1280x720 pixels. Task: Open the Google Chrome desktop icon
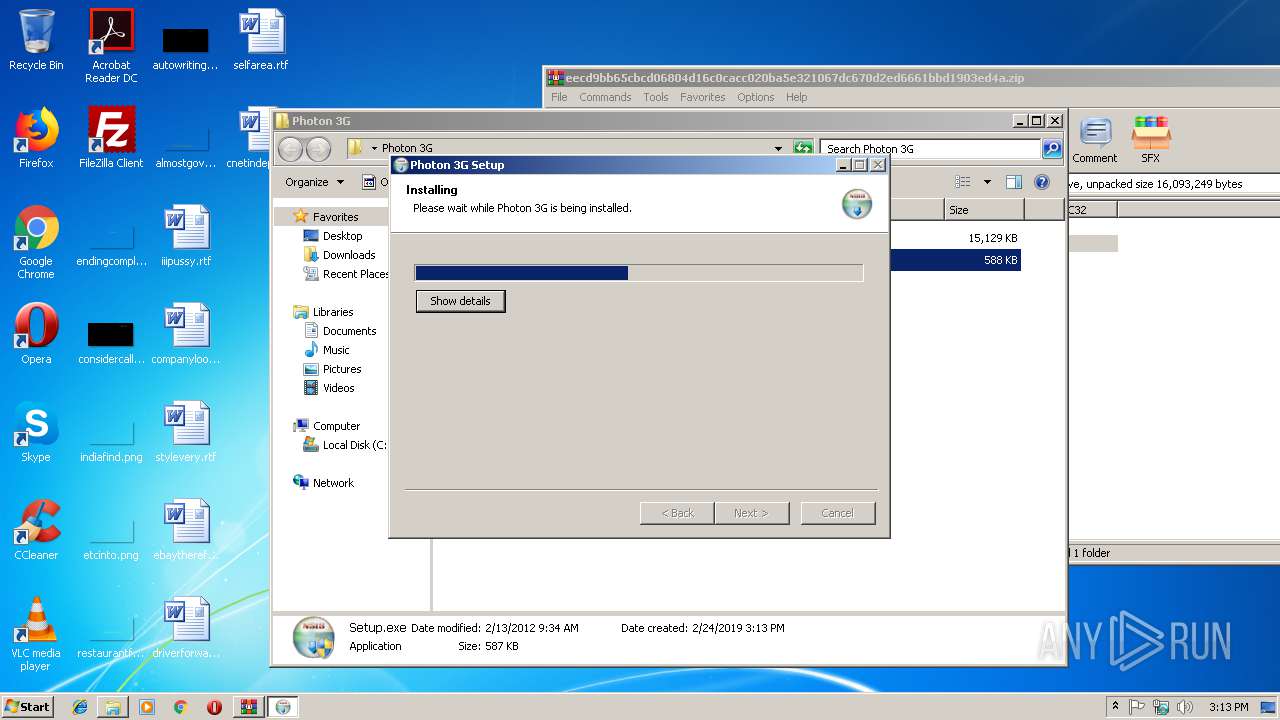tap(36, 242)
